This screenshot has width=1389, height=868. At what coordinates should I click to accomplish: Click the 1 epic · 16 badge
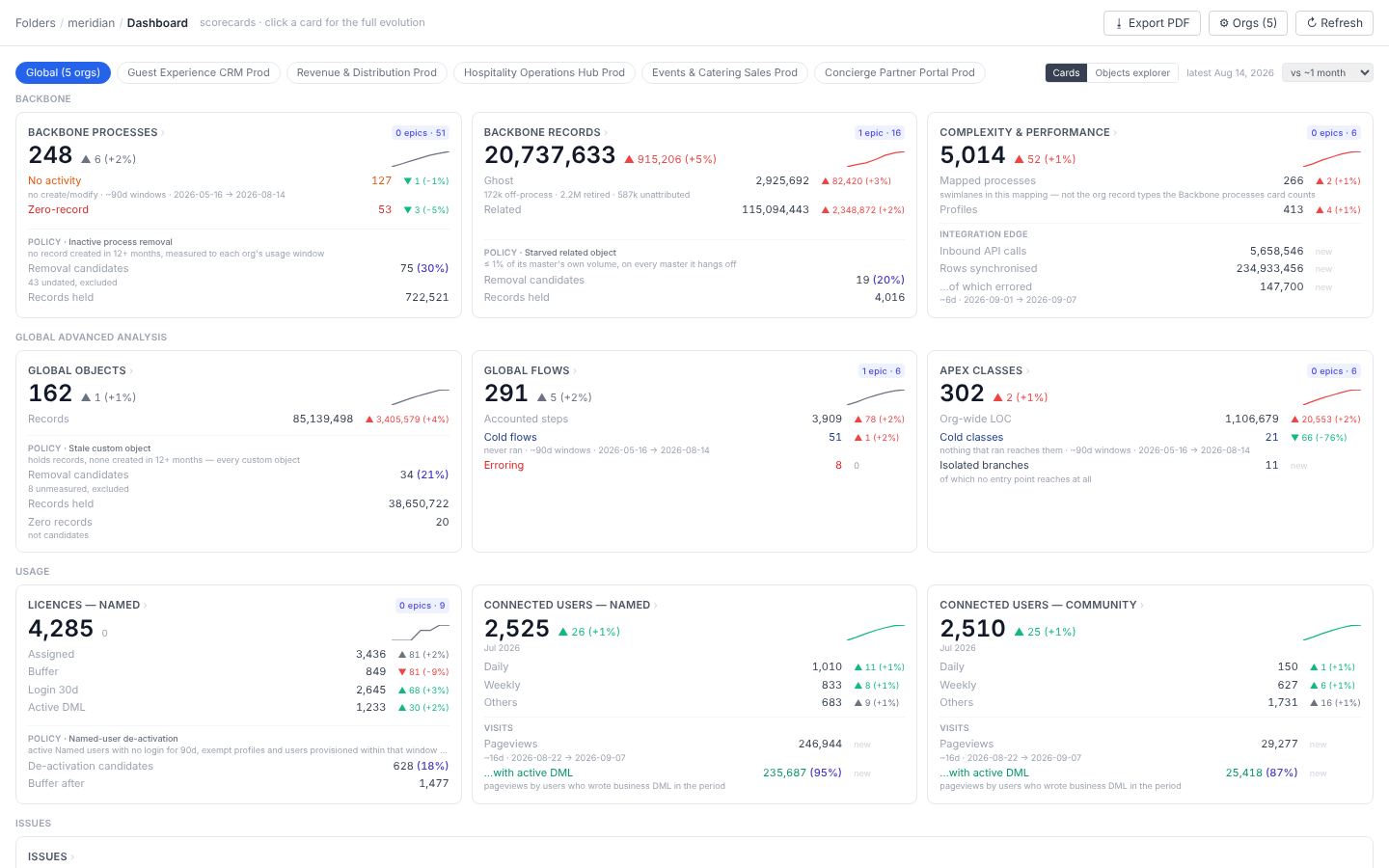tap(880, 133)
